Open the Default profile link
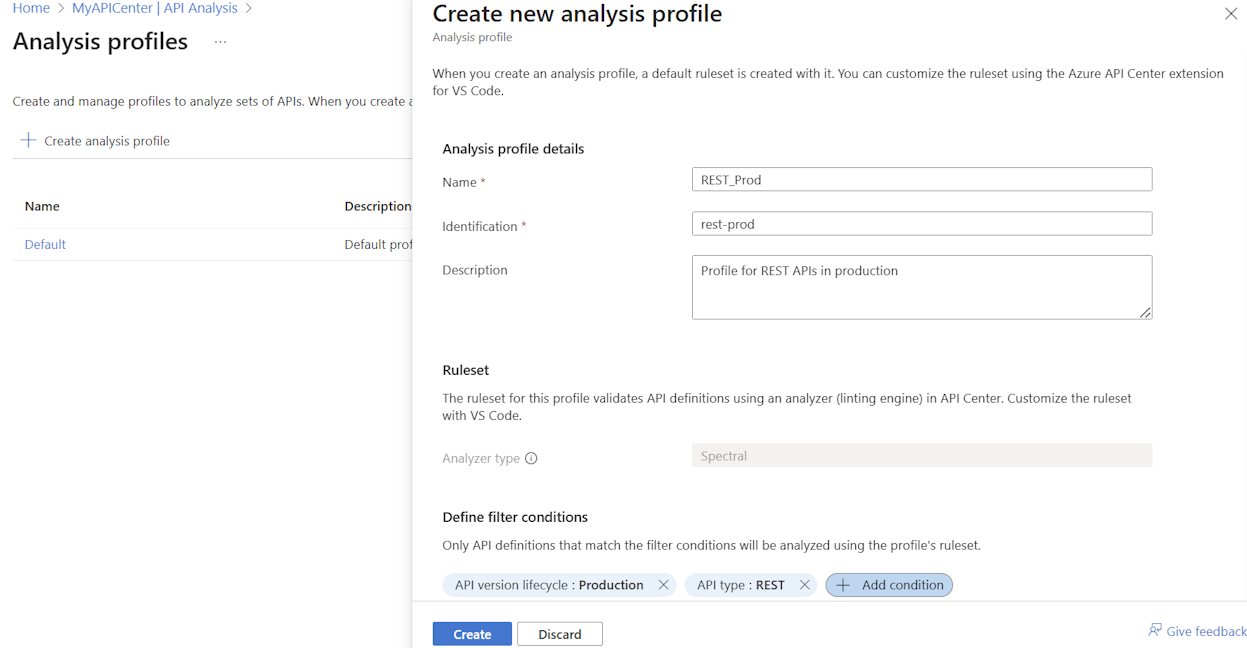 (44, 243)
